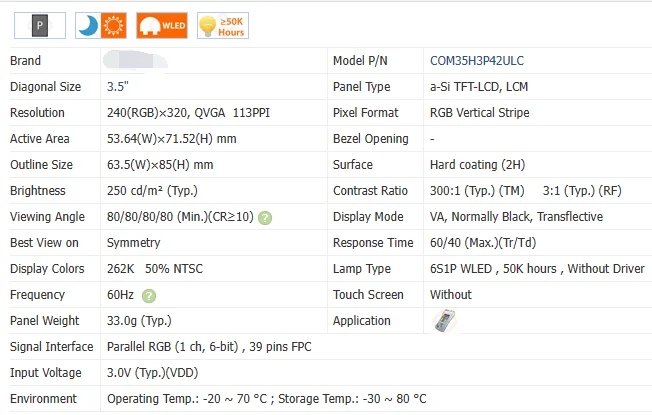The width and height of the screenshot is (652, 415).
Task: Select the VA, Normally Black, Transflective value
Action: click(x=516, y=217)
